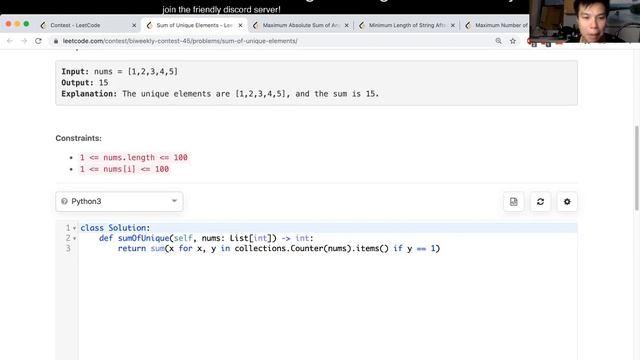Click the page vertical scrollbar thumb

(x=637, y=168)
